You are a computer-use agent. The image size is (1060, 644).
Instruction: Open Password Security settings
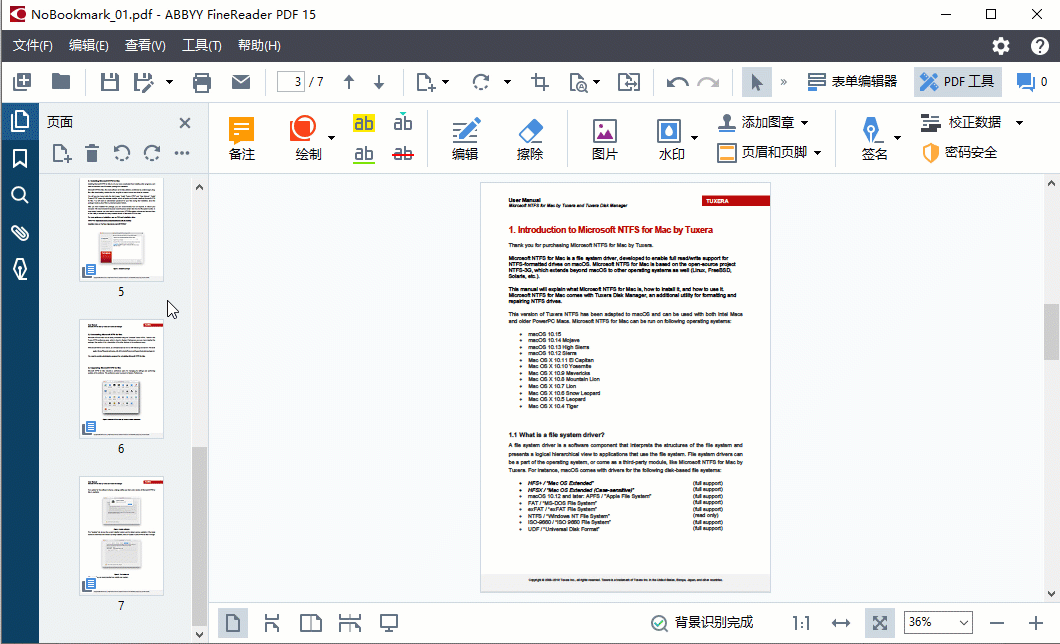click(960, 153)
